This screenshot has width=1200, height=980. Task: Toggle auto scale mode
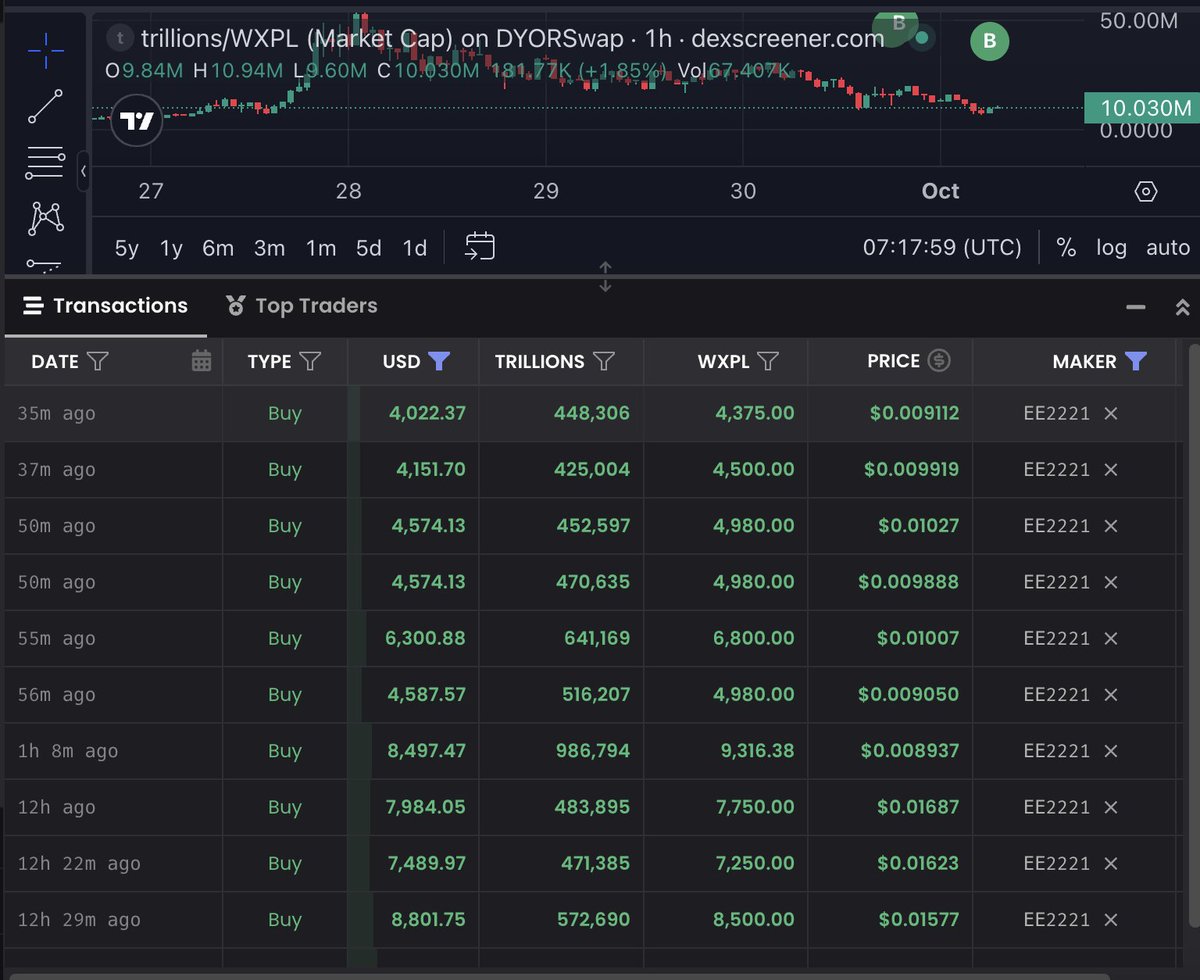pos(1167,248)
